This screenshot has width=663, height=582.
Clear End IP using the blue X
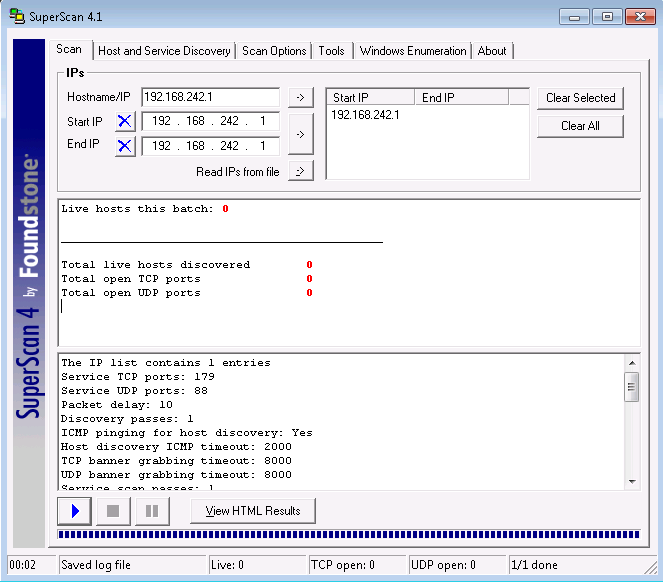pos(125,146)
